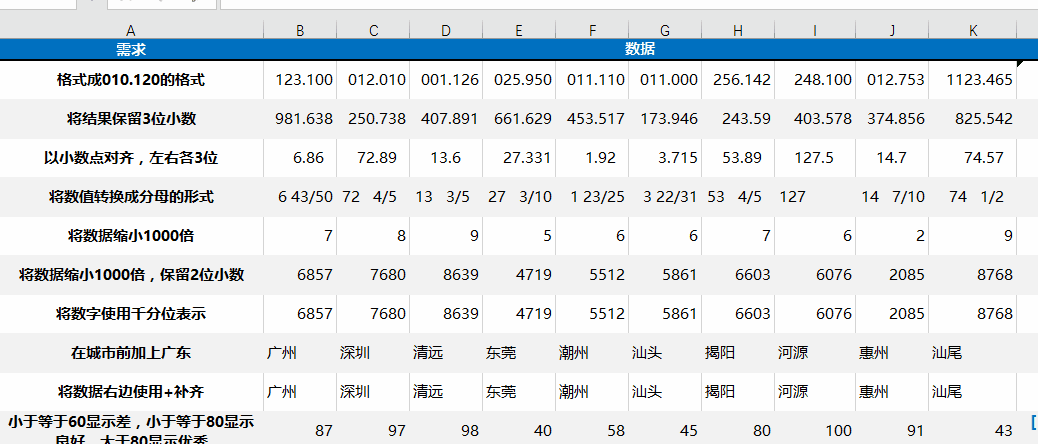Click the score cell containing 58
Viewport: 1038px width, 444px height.
pyautogui.click(x=592, y=428)
